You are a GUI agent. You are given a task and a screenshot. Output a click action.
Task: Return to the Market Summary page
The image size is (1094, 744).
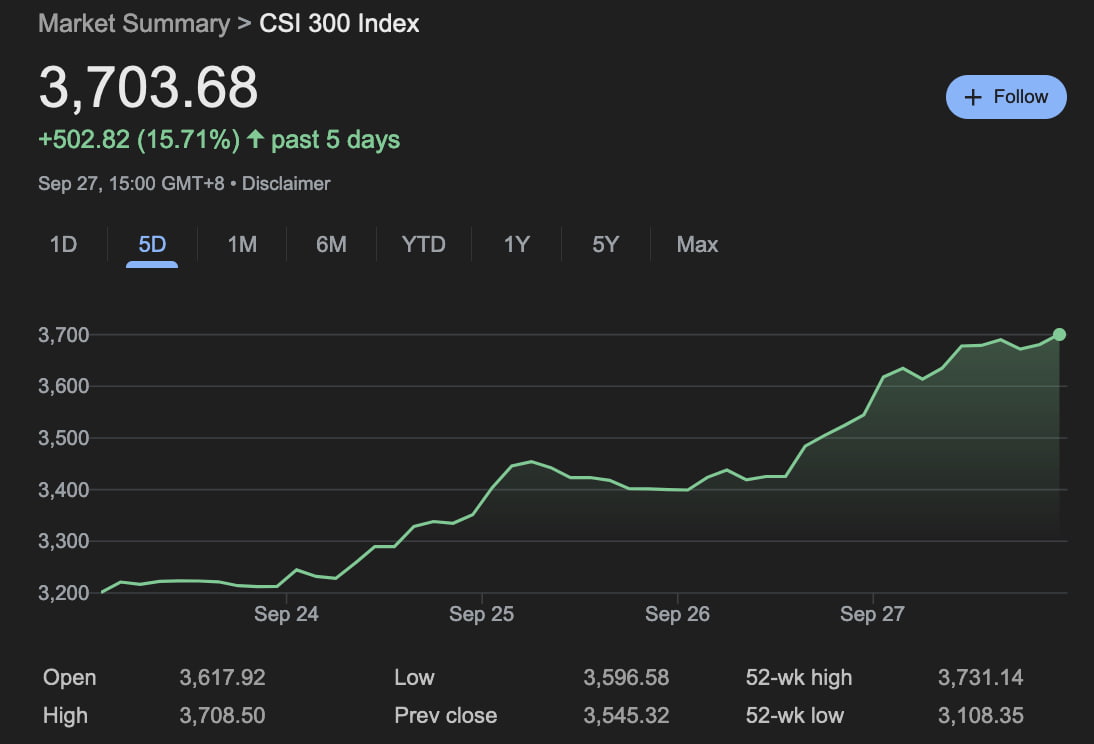134,23
